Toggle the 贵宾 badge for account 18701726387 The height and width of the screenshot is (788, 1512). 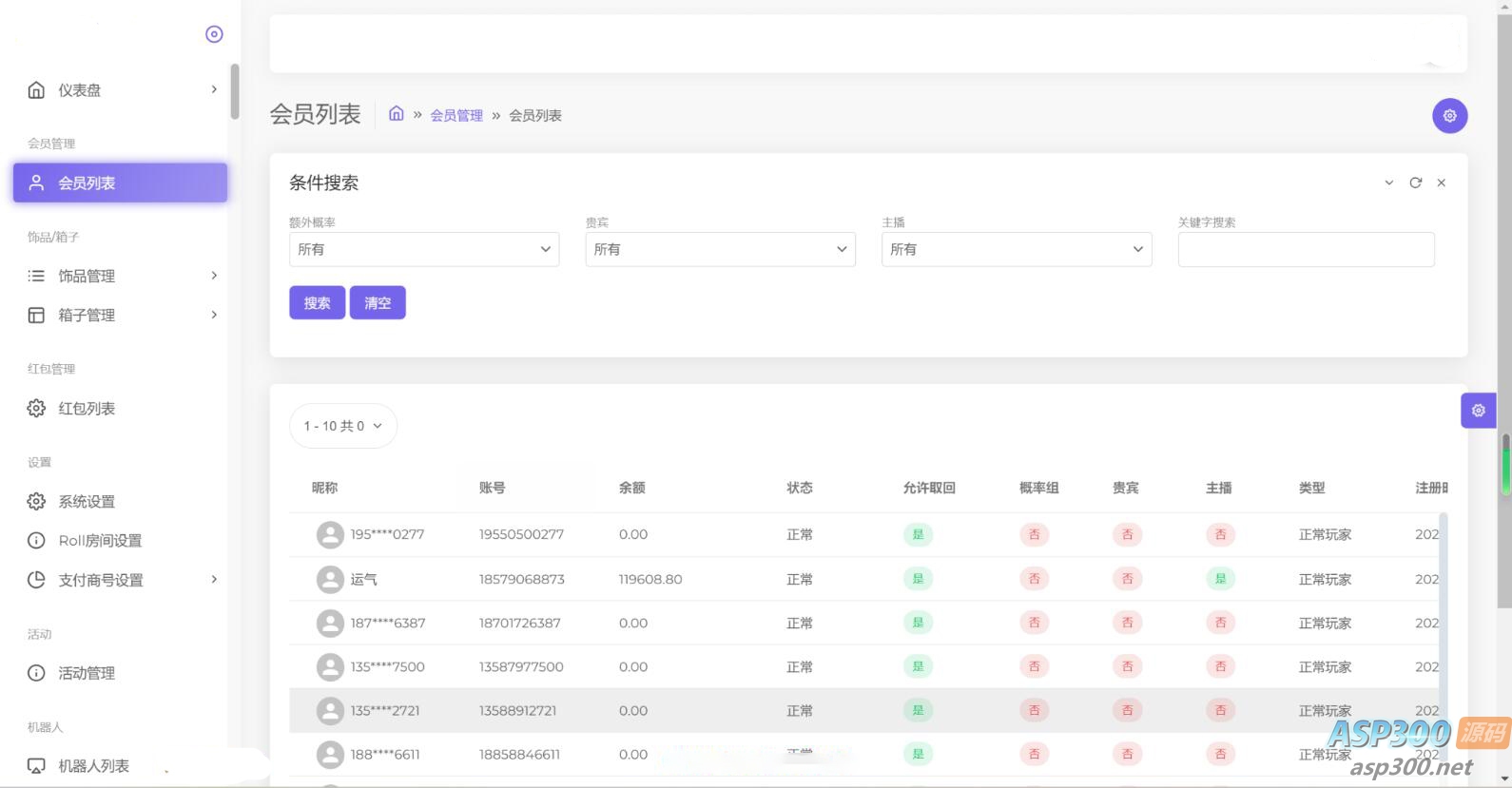pyautogui.click(x=1127, y=624)
